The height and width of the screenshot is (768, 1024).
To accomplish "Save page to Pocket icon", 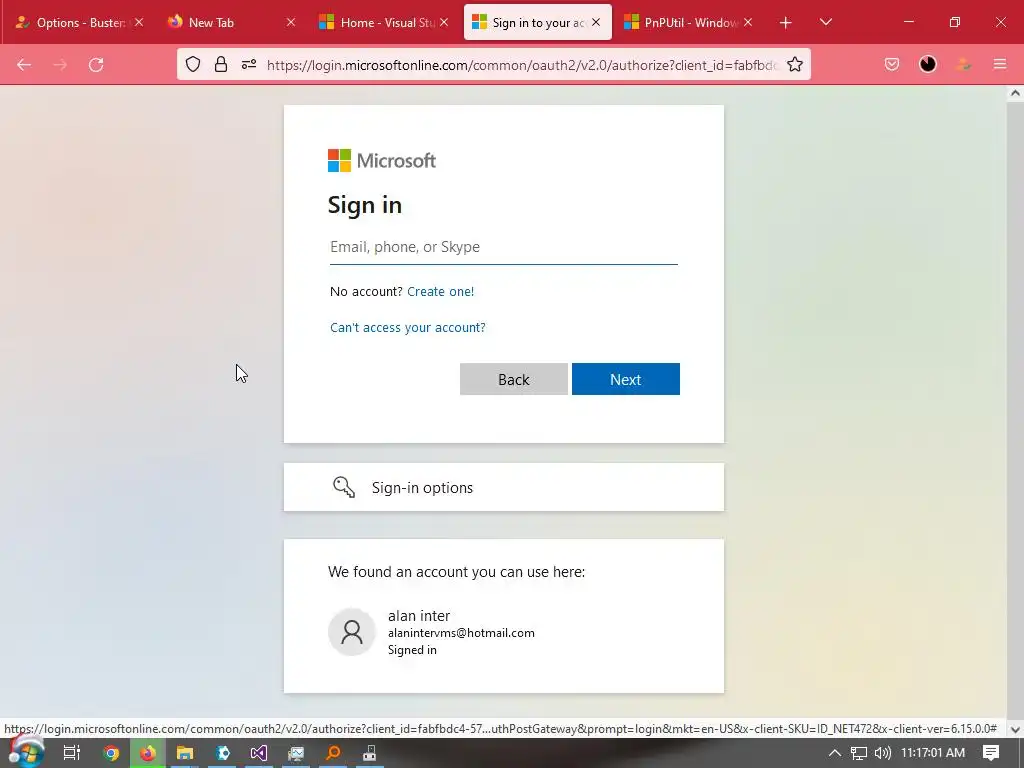I will [891, 64].
